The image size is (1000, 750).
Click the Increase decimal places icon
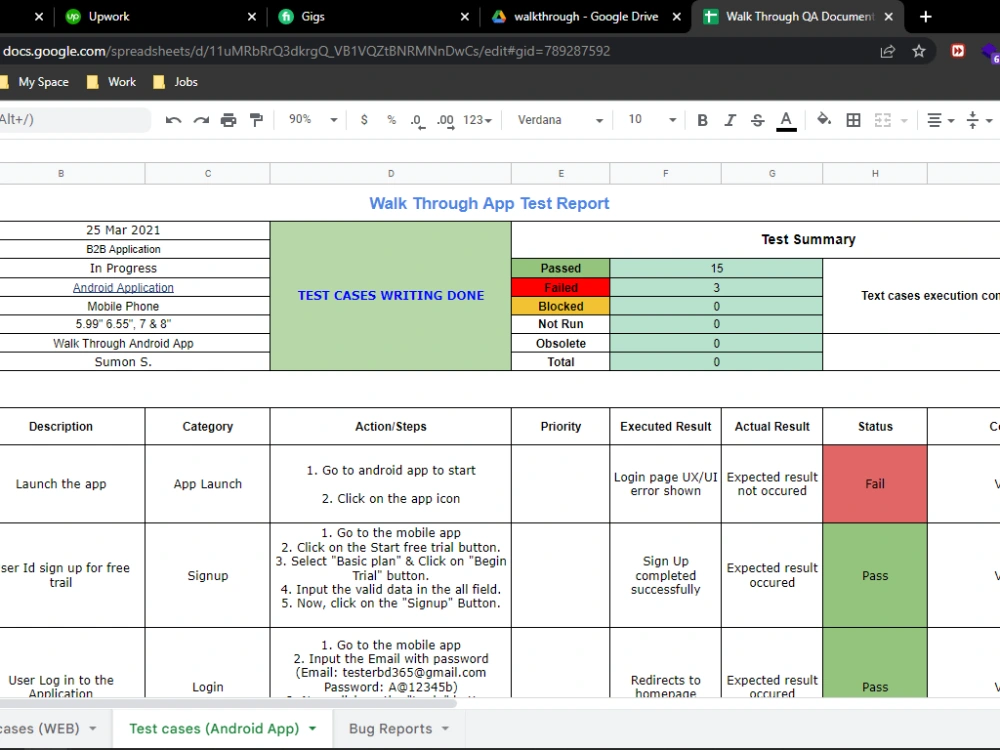point(446,119)
